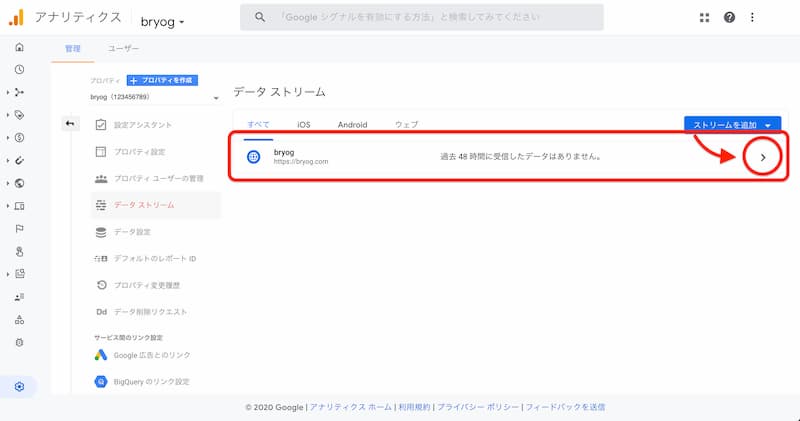Open the devices Tech icon
The width and height of the screenshot is (800, 421).
[x=19, y=206]
